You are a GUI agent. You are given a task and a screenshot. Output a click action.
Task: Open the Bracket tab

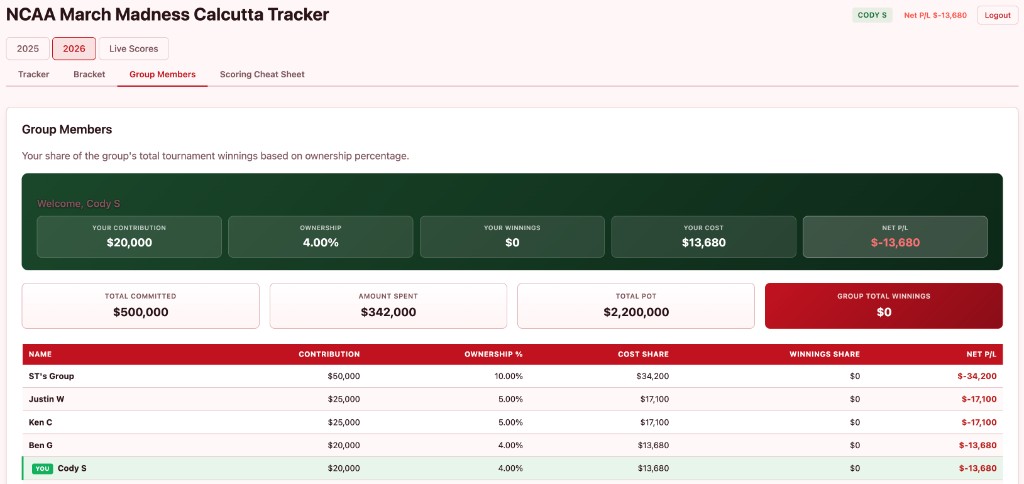coord(89,74)
